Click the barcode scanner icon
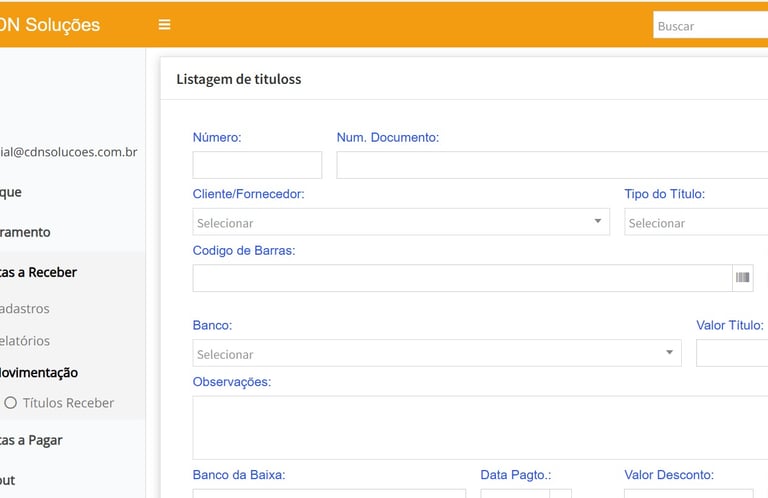This screenshot has height=498, width=768. pos(742,278)
